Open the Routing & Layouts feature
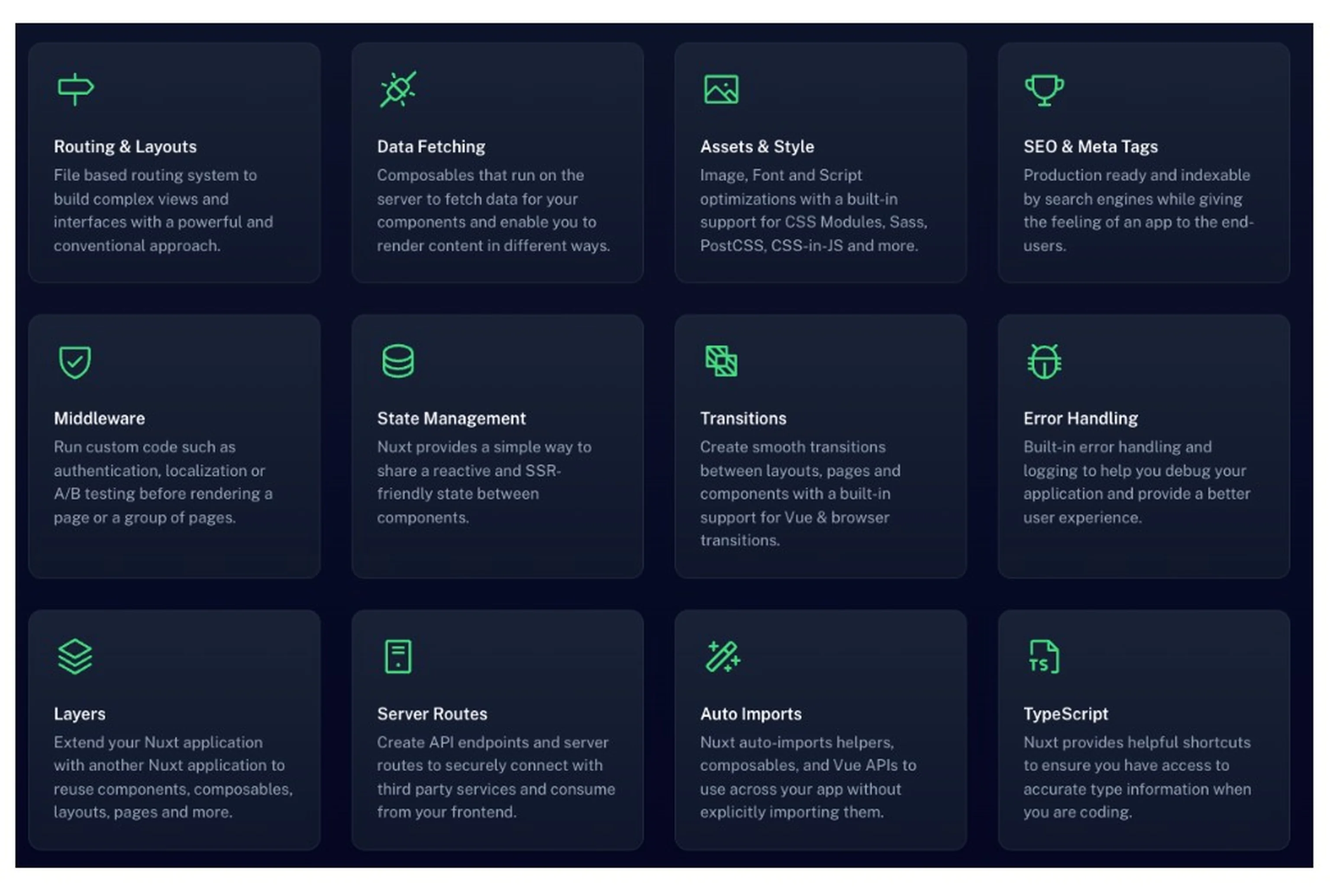This screenshot has height=896, width=1330. 174,163
